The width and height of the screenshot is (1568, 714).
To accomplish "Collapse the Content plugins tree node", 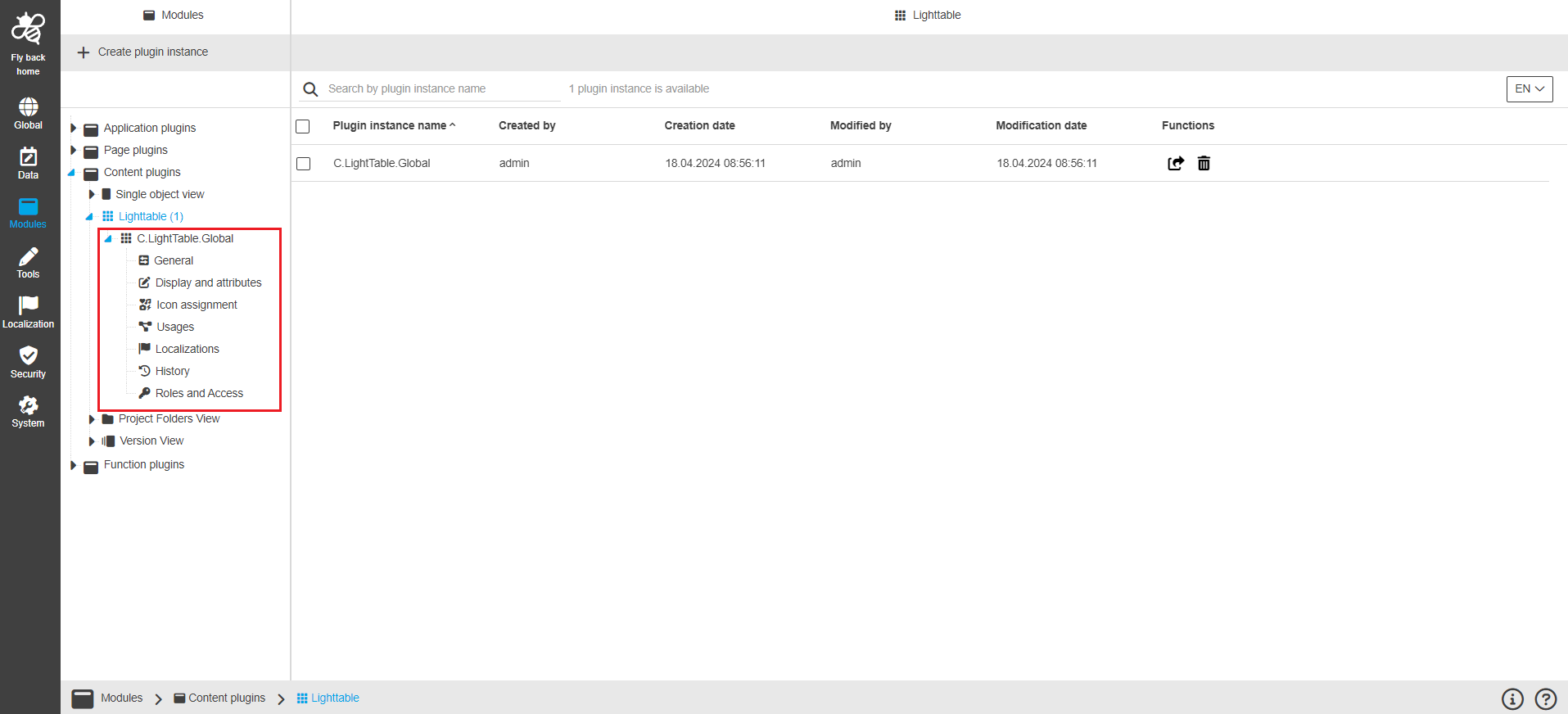I will click(x=72, y=172).
